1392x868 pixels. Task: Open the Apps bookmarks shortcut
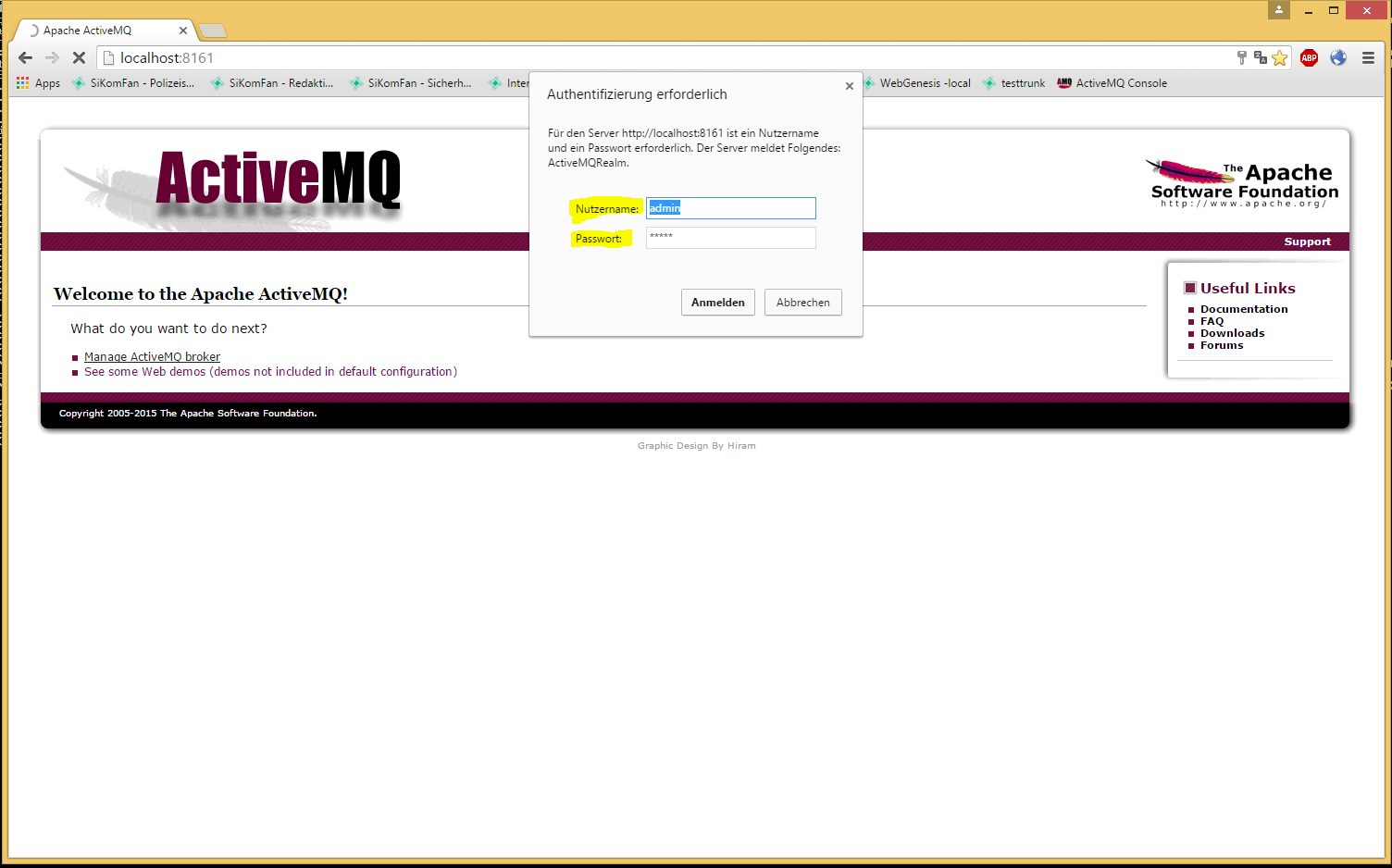coord(38,83)
